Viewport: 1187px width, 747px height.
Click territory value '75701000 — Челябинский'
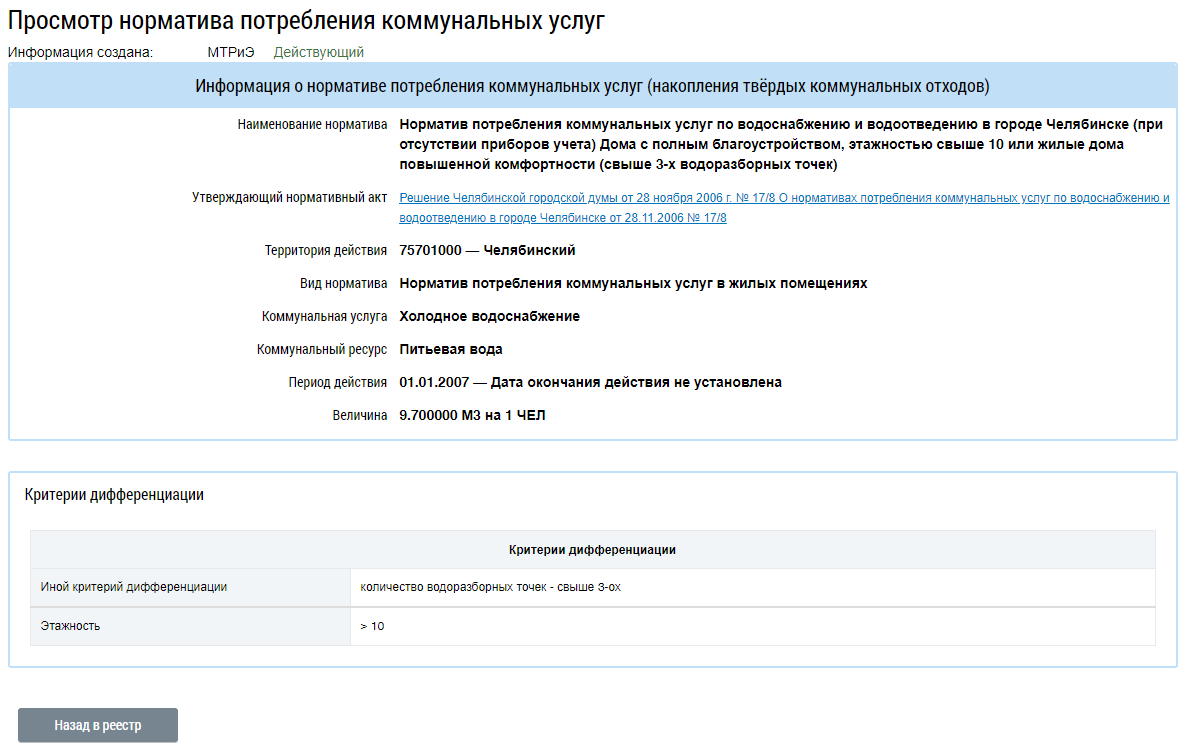(487, 250)
